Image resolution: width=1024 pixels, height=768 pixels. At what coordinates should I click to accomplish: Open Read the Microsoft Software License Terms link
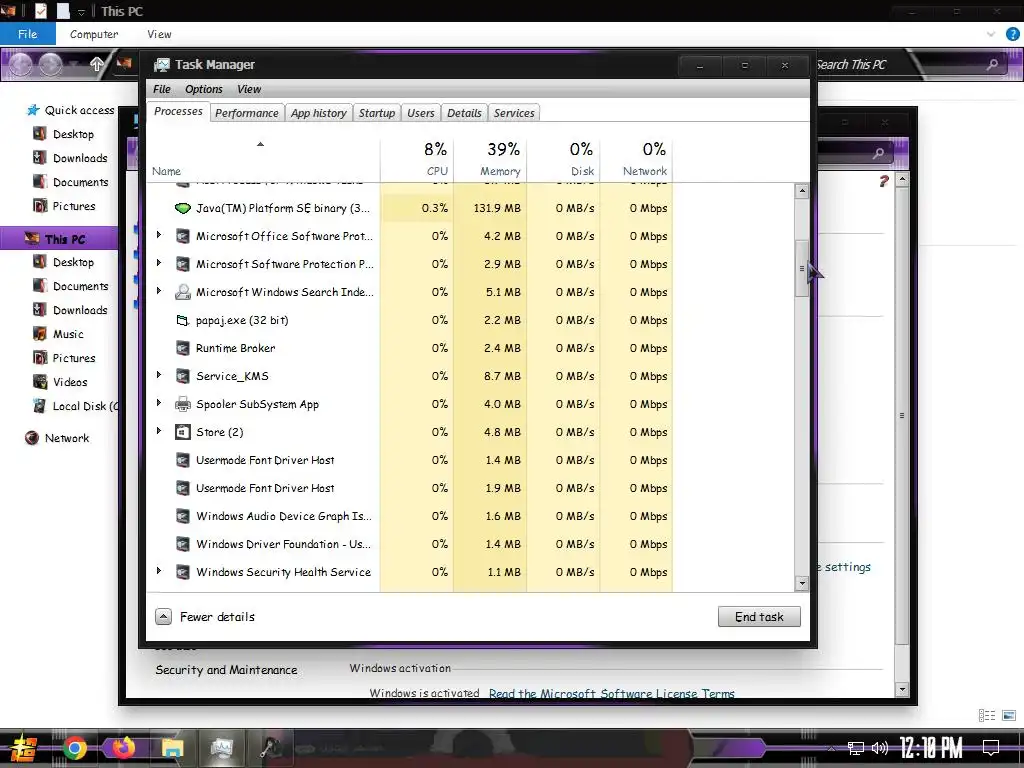(x=612, y=694)
